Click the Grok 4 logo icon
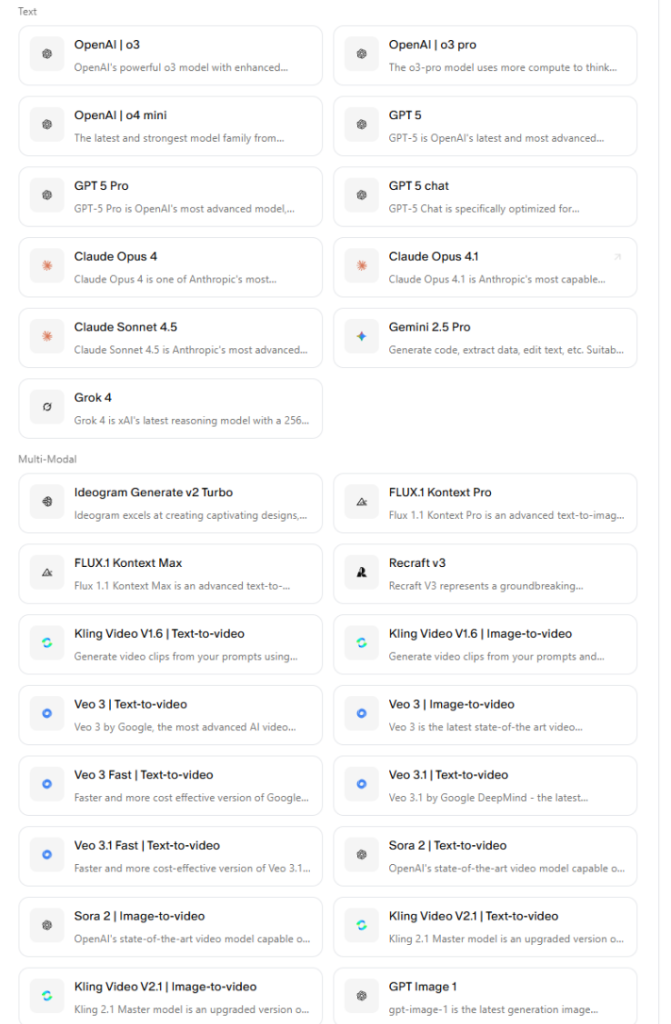This screenshot has width=671, height=1024. 47,408
